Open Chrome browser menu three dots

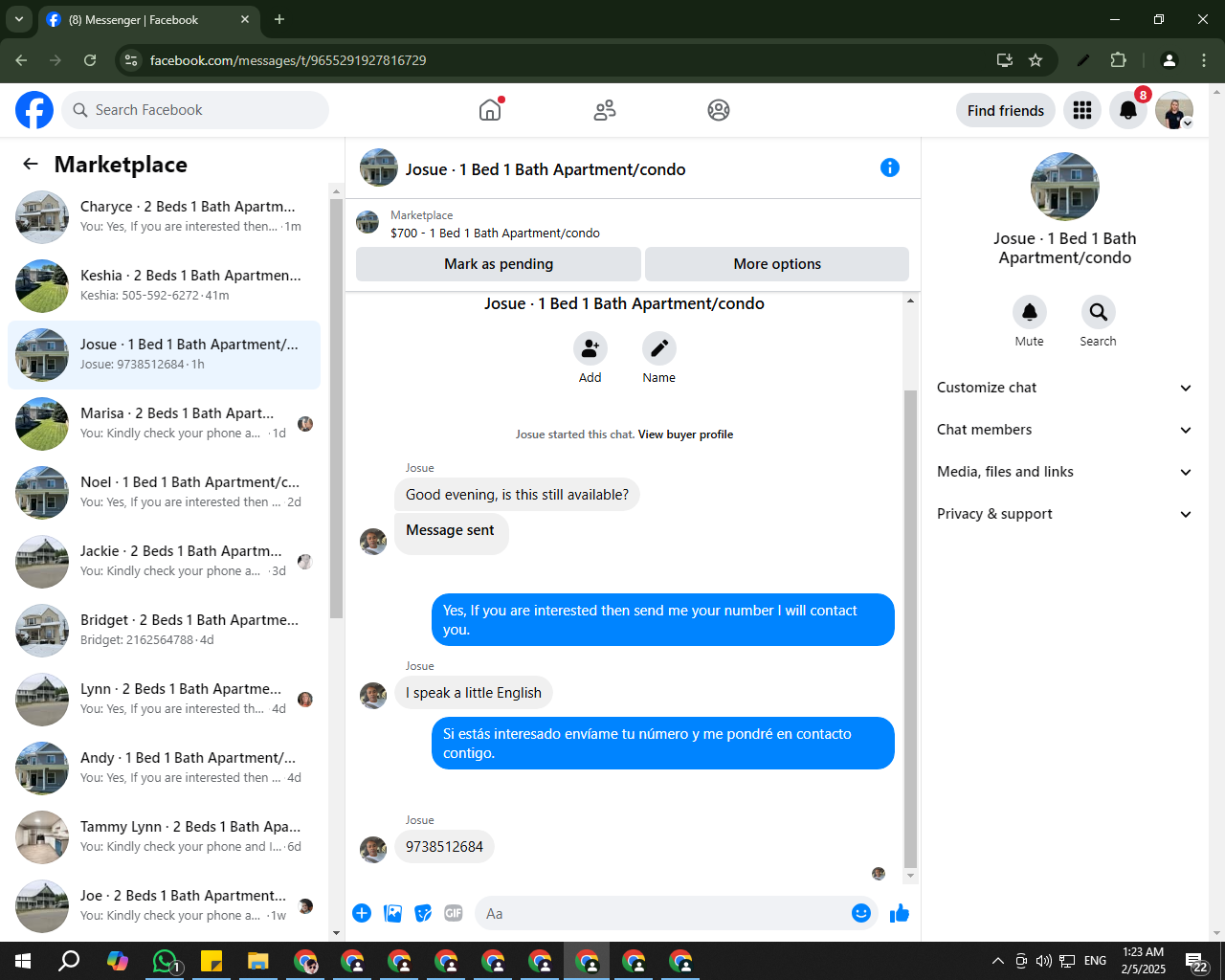pos(1204,60)
